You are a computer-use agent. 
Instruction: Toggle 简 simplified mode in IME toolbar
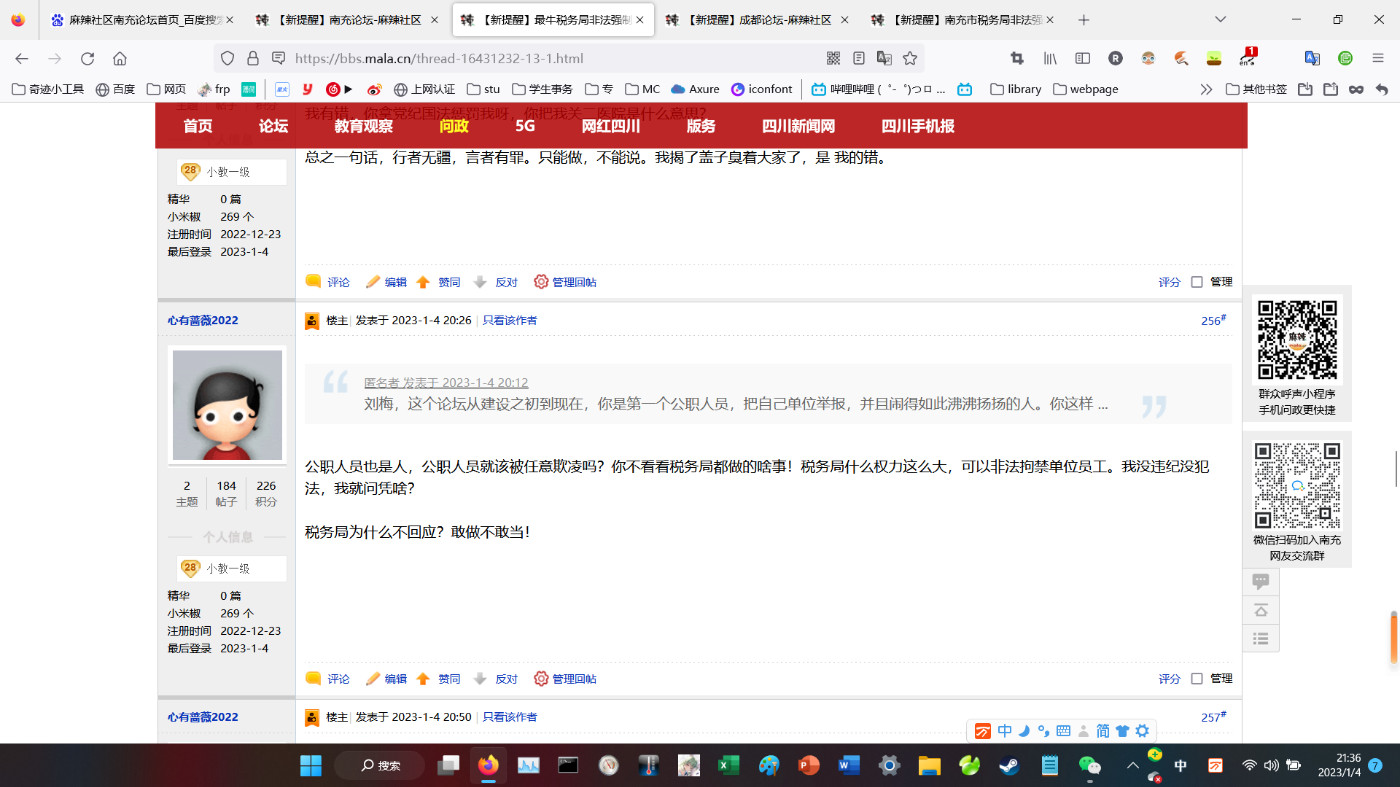tap(1102, 731)
